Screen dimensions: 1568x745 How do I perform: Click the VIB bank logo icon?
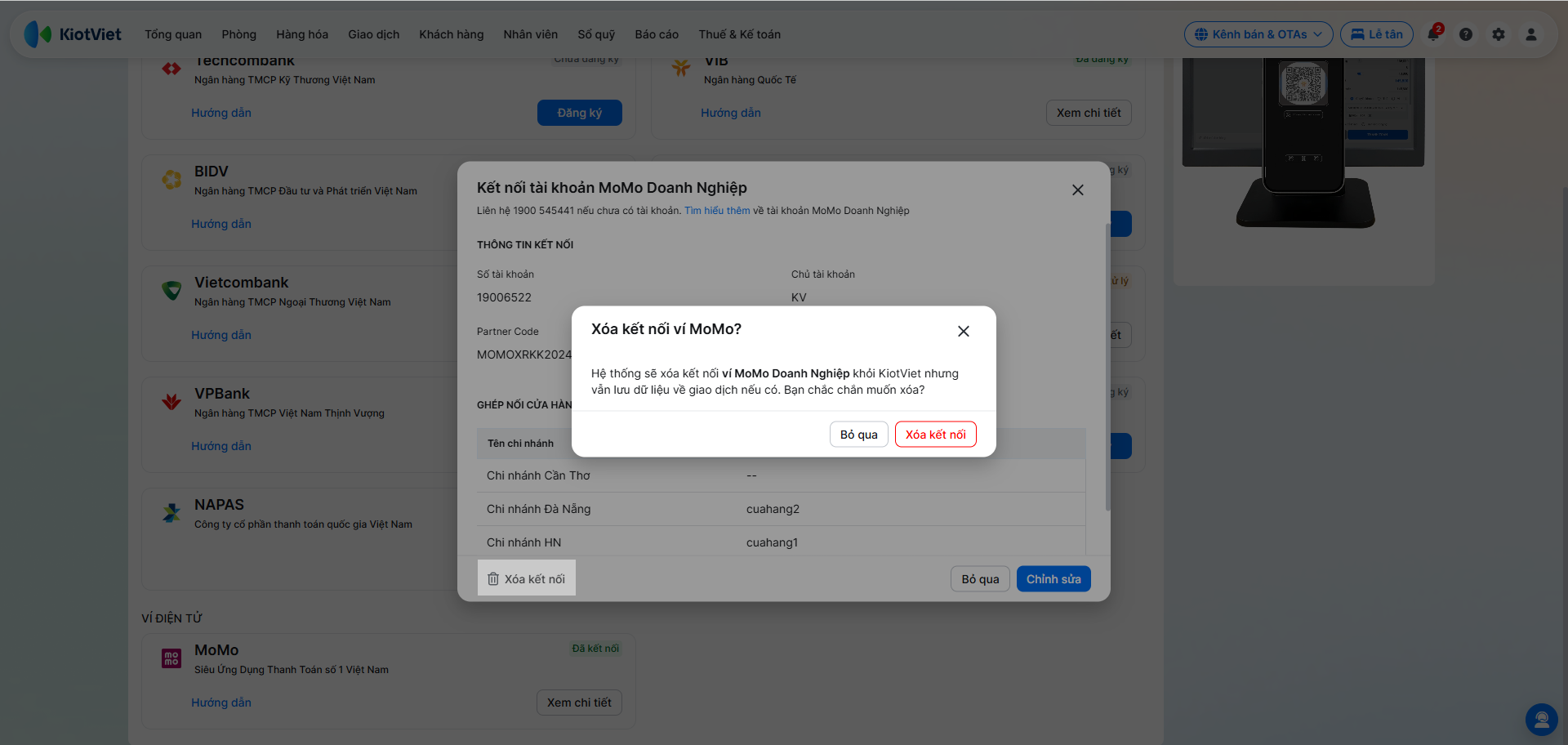pyautogui.click(x=681, y=69)
